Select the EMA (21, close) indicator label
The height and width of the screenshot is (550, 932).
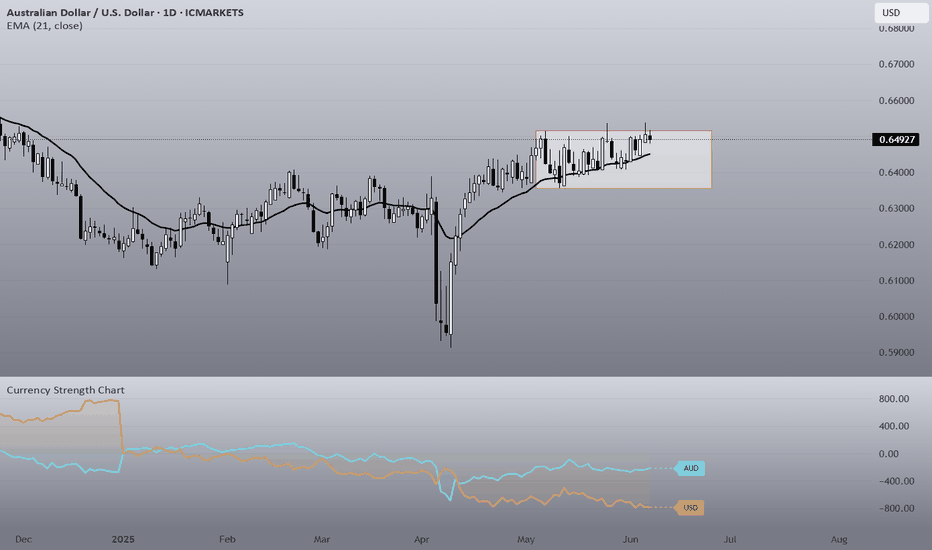pyautogui.click(x=45, y=26)
